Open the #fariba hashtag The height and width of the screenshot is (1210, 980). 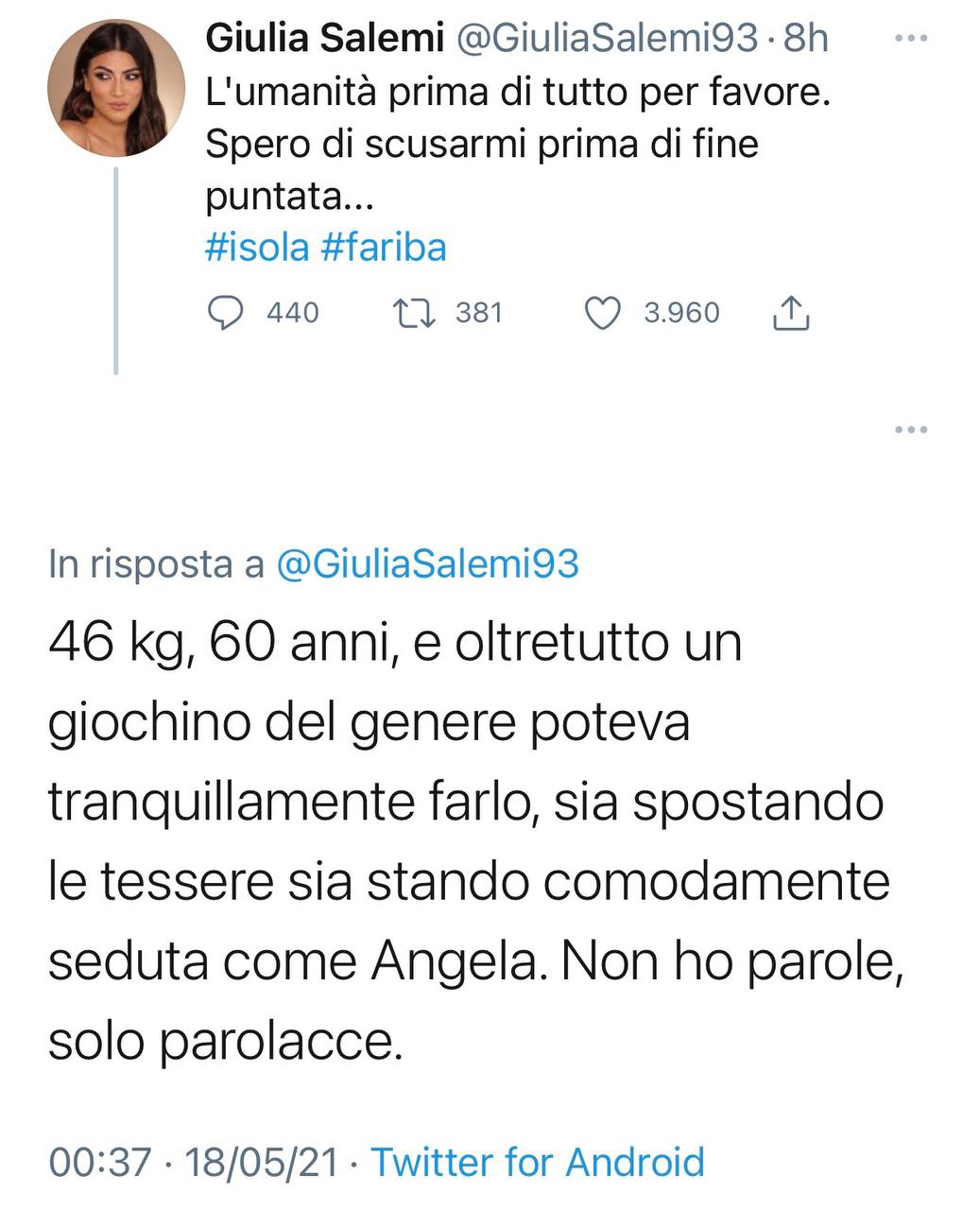pyautogui.click(x=383, y=248)
